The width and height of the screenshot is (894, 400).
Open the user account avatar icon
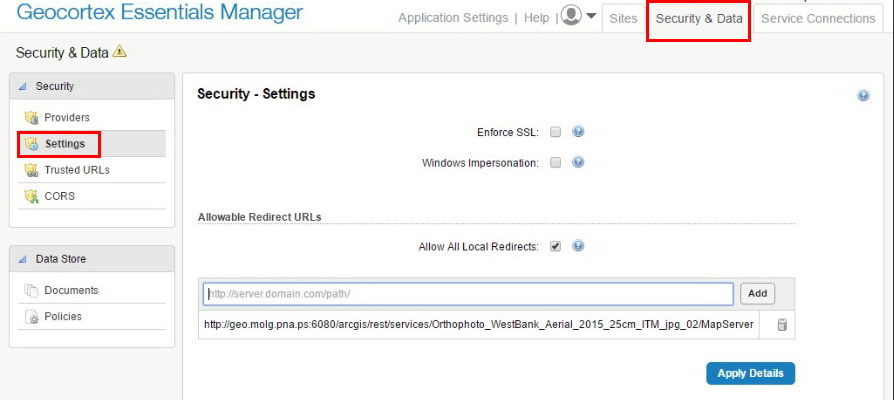(x=571, y=15)
